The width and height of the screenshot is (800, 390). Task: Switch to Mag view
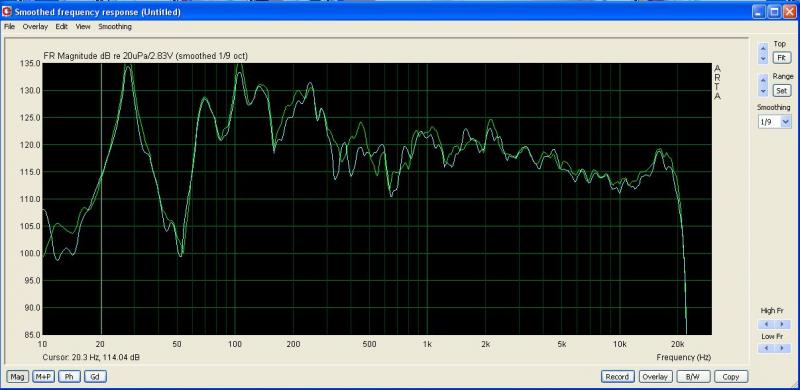(x=17, y=377)
